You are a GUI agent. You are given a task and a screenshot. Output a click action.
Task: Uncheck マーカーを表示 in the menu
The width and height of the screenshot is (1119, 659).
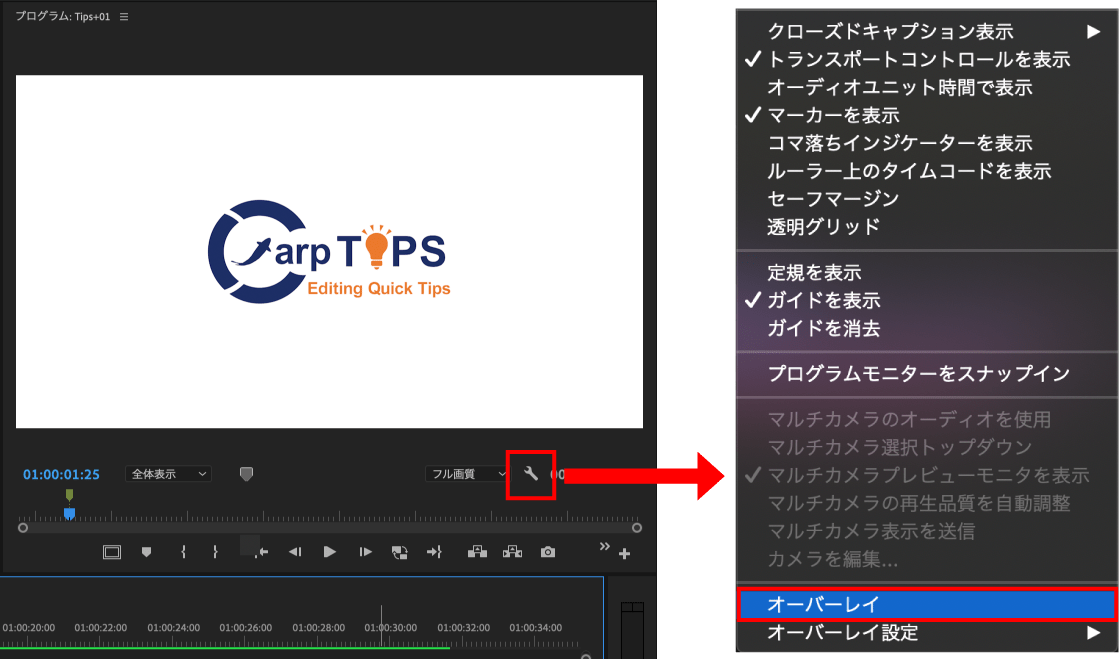[926, 115]
